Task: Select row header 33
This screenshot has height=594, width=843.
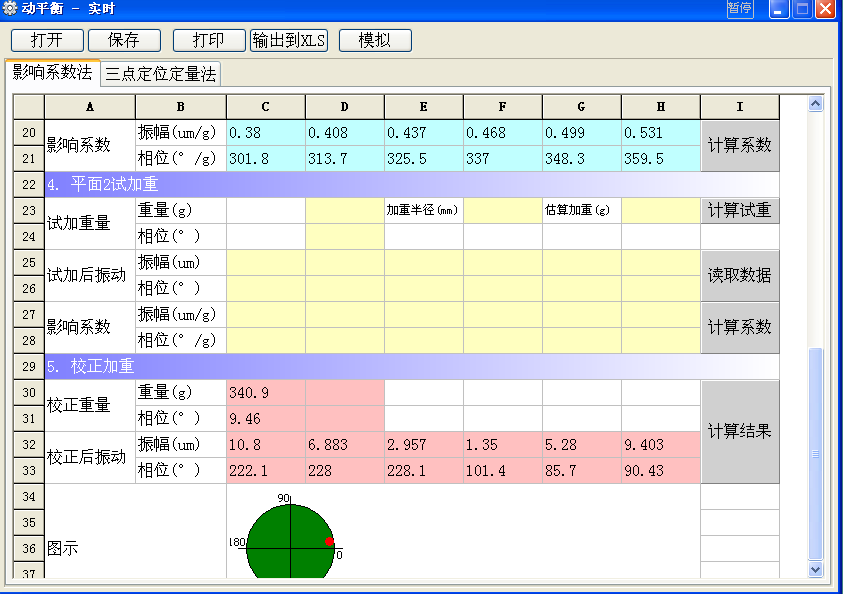Action: (29, 471)
